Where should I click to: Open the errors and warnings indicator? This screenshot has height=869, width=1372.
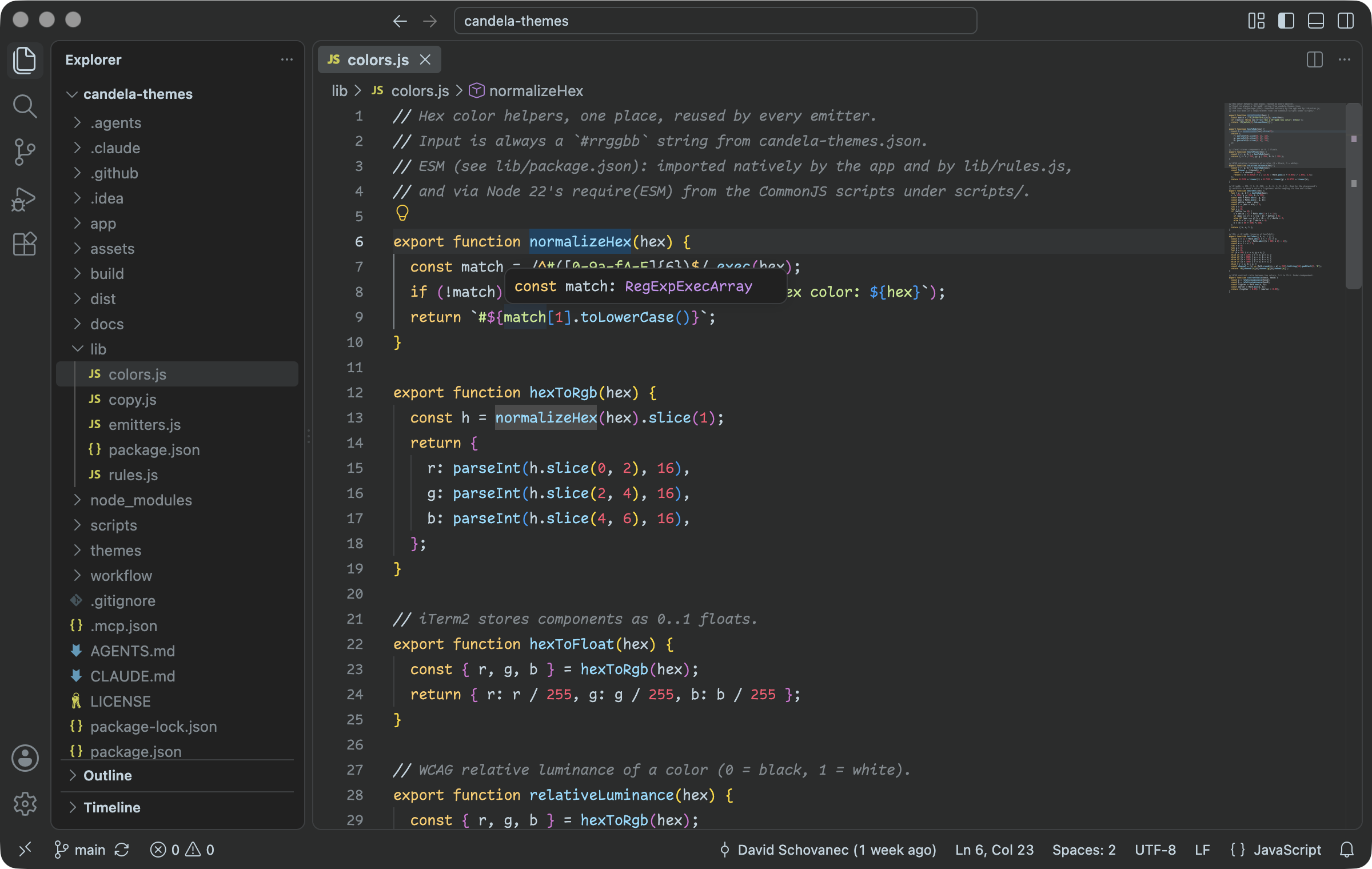pyautogui.click(x=182, y=850)
